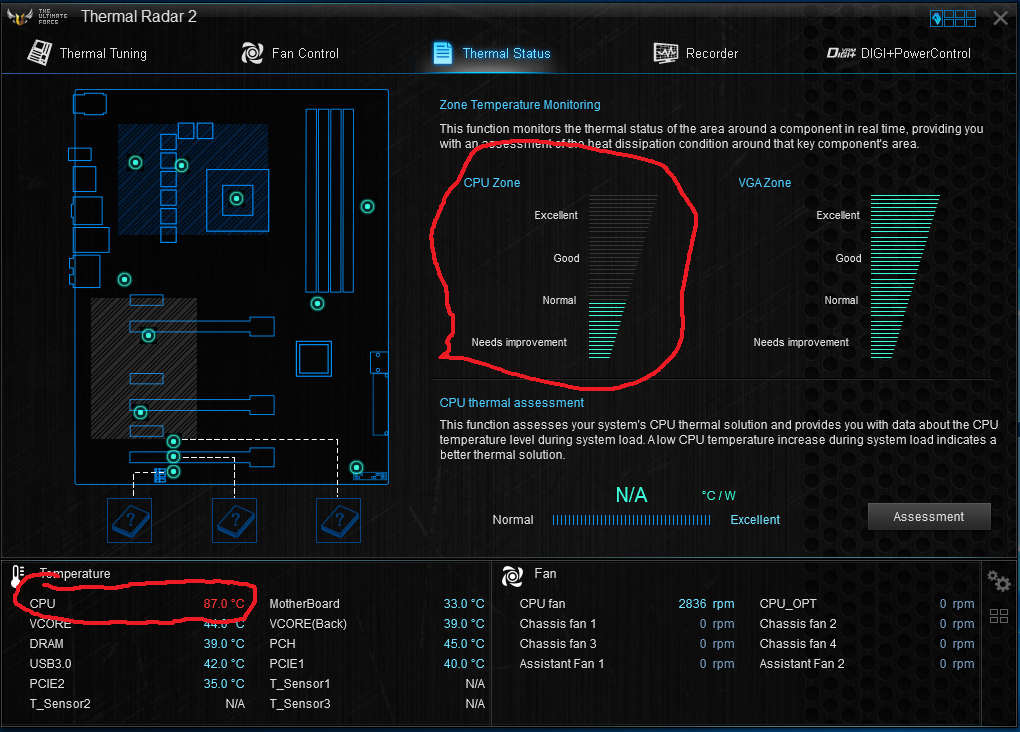Click the T_Sensor3 N/A row
This screenshot has height=732, width=1020.
pos(377,704)
